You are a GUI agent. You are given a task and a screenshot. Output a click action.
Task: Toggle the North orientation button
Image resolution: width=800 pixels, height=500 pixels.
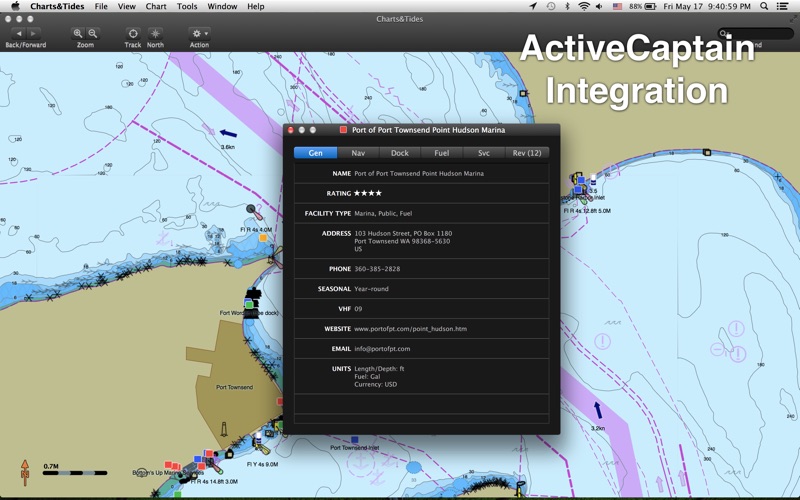[x=155, y=34]
